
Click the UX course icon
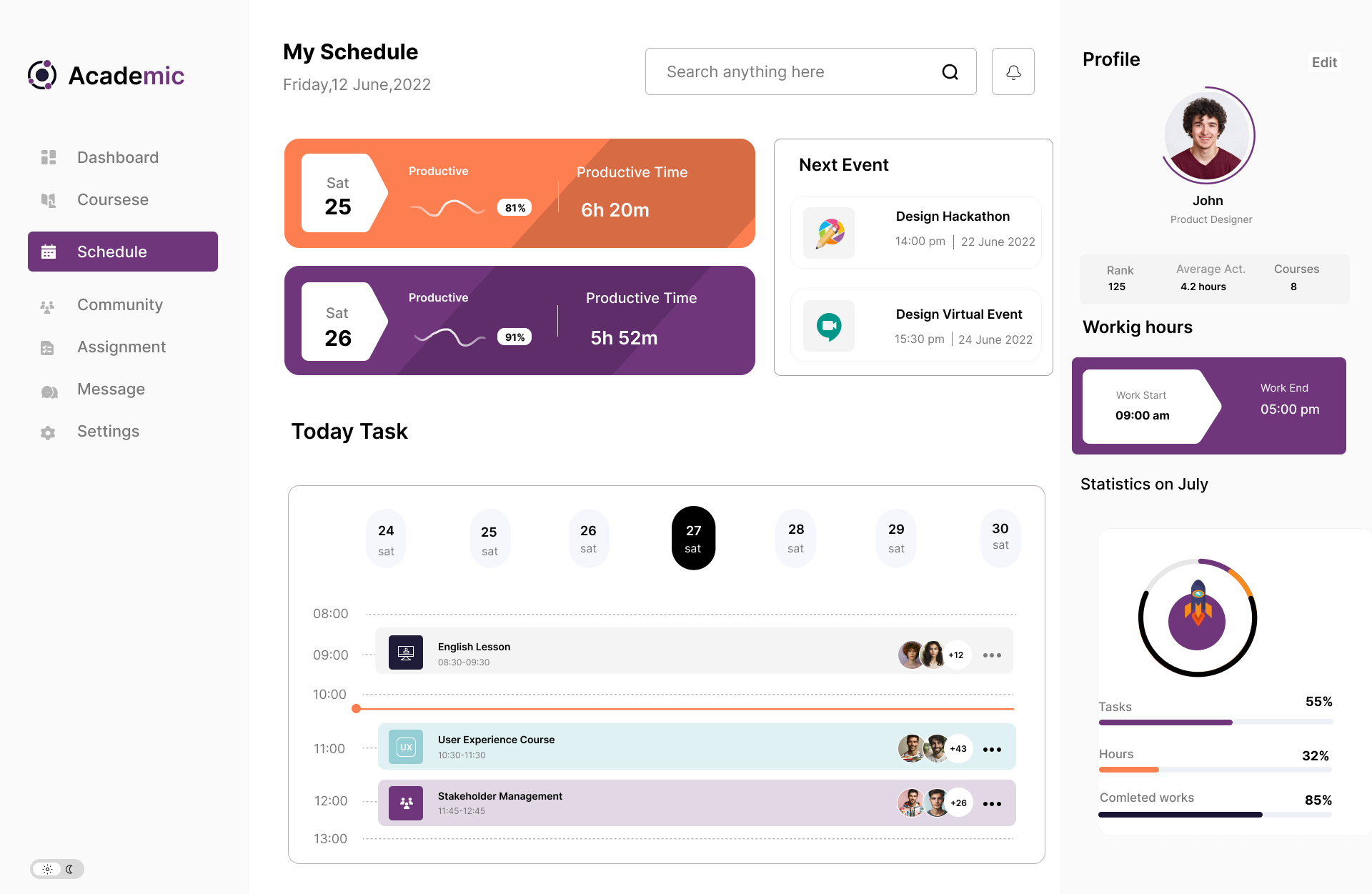tap(405, 747)
